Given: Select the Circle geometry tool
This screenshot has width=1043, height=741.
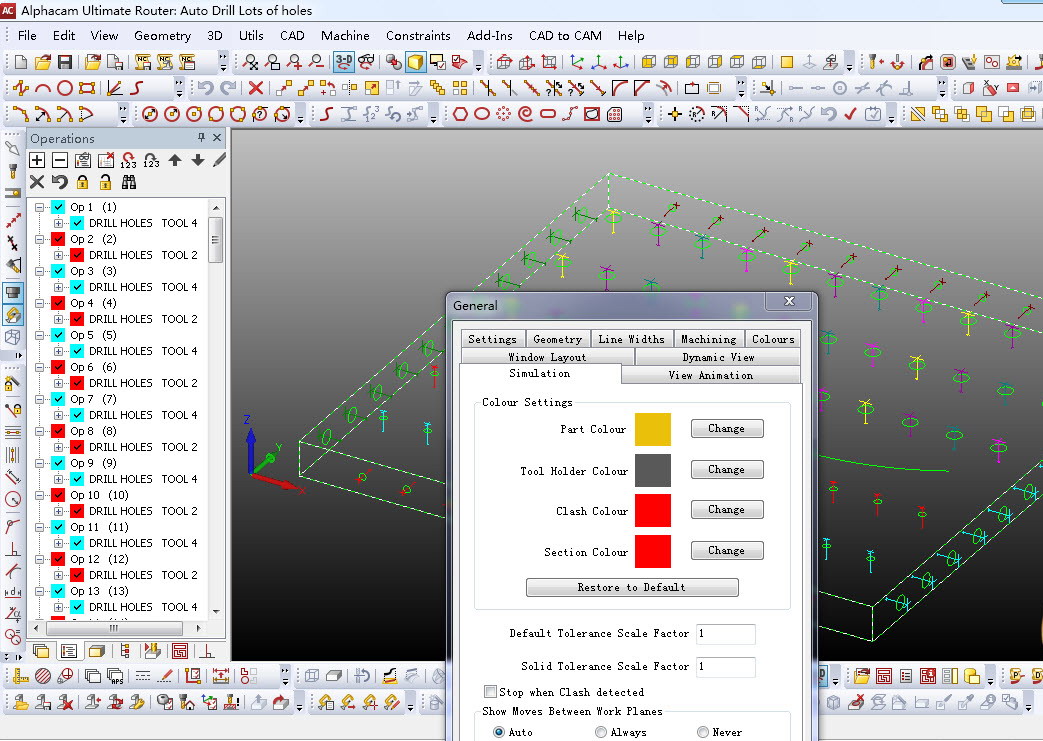Looking at the screenshot, I should (65, 88).
